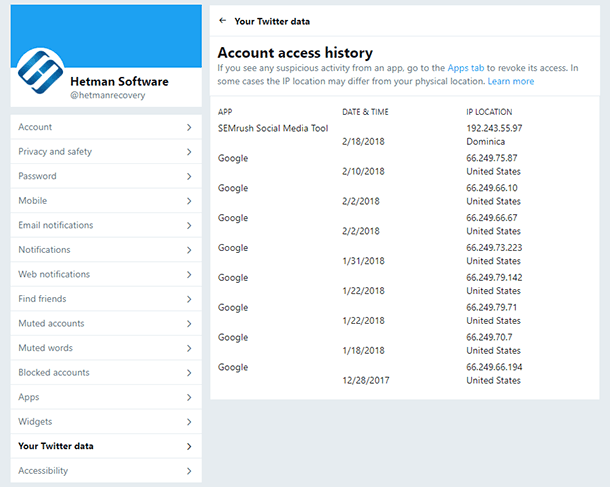Click the Your Twitter data header title
The image size is (610, 487).
[272, 21]
